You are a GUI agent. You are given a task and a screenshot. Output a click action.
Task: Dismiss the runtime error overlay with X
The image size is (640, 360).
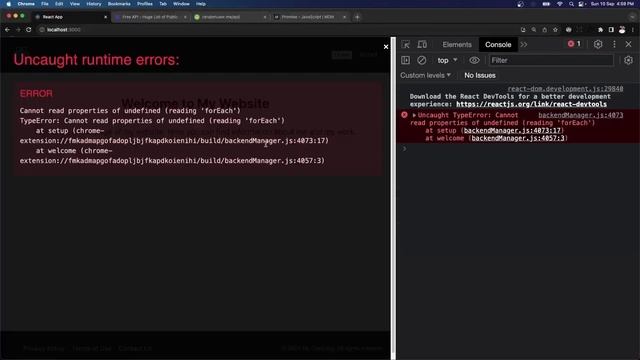(386, 47)
